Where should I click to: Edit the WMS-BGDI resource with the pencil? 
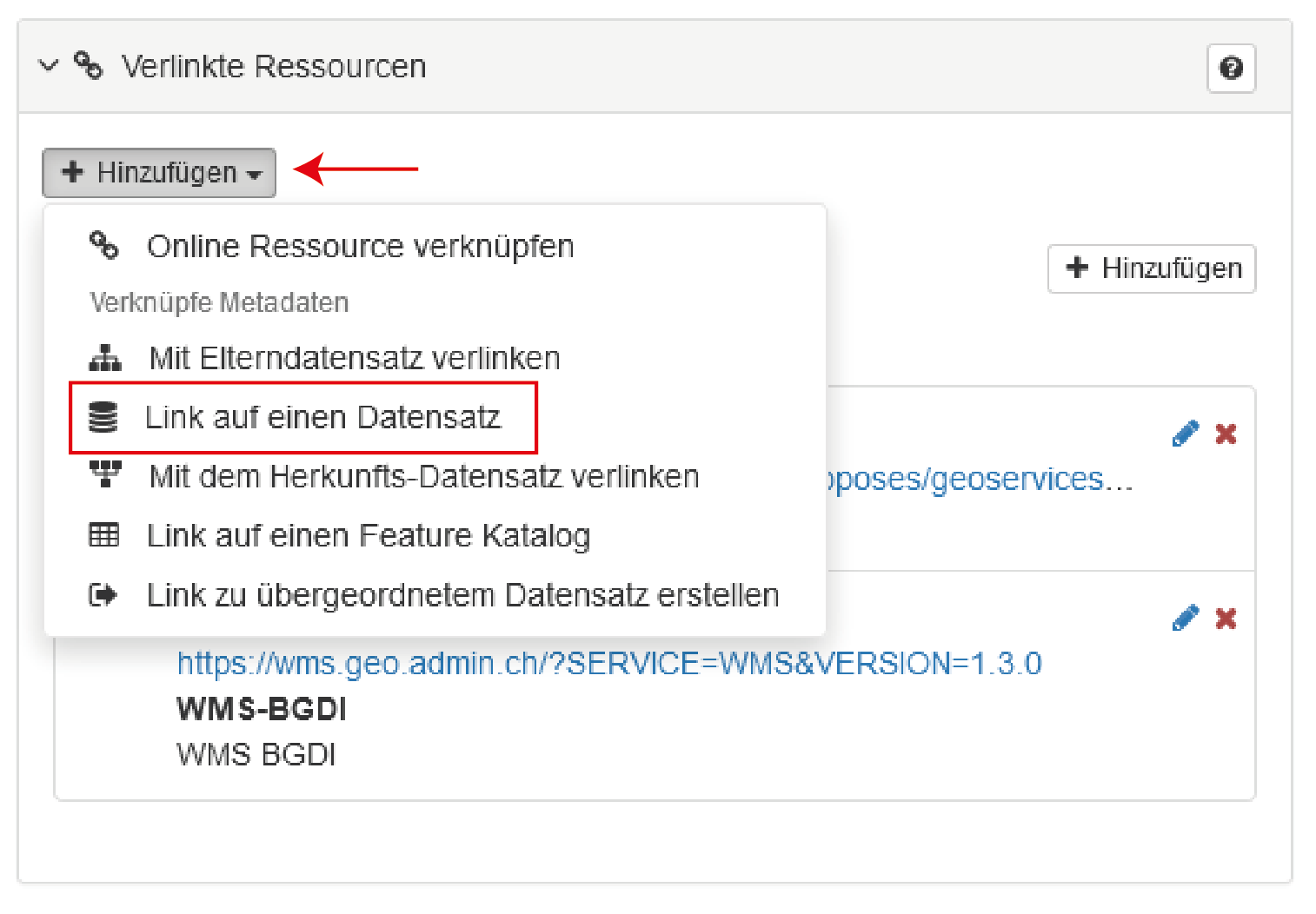(x=1185, y=618)
